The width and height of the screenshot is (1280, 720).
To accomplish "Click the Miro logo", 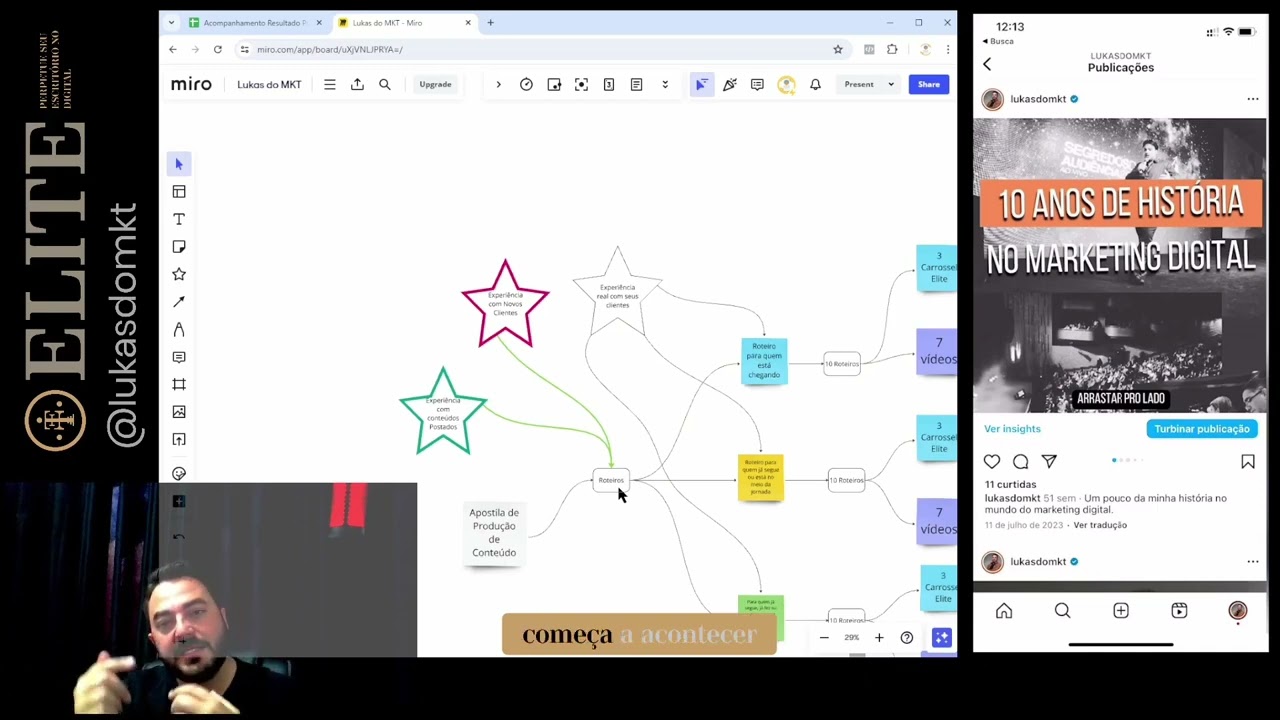I will click(x=191, y=85).
